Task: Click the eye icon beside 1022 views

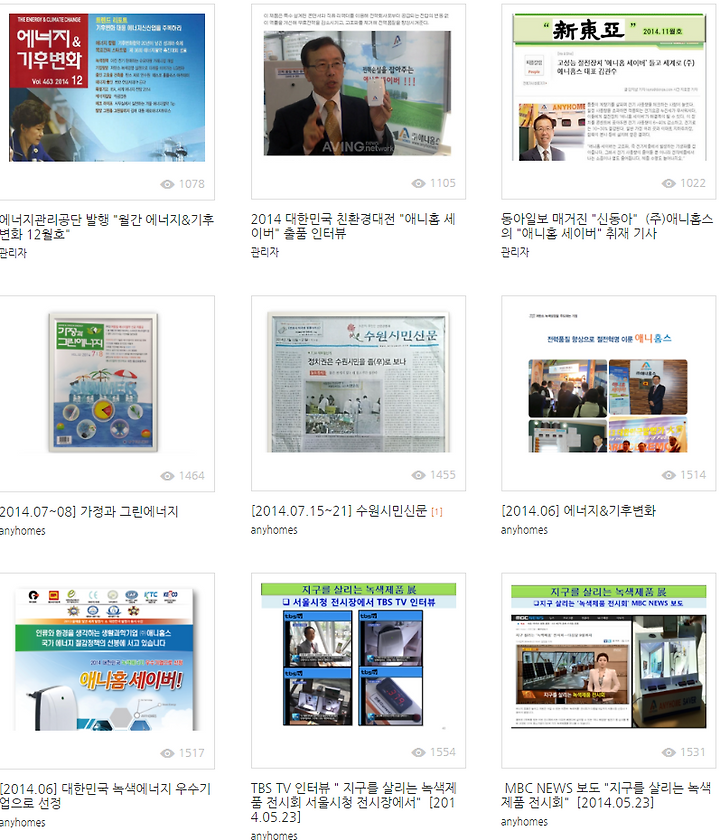Action: [669, 184]
